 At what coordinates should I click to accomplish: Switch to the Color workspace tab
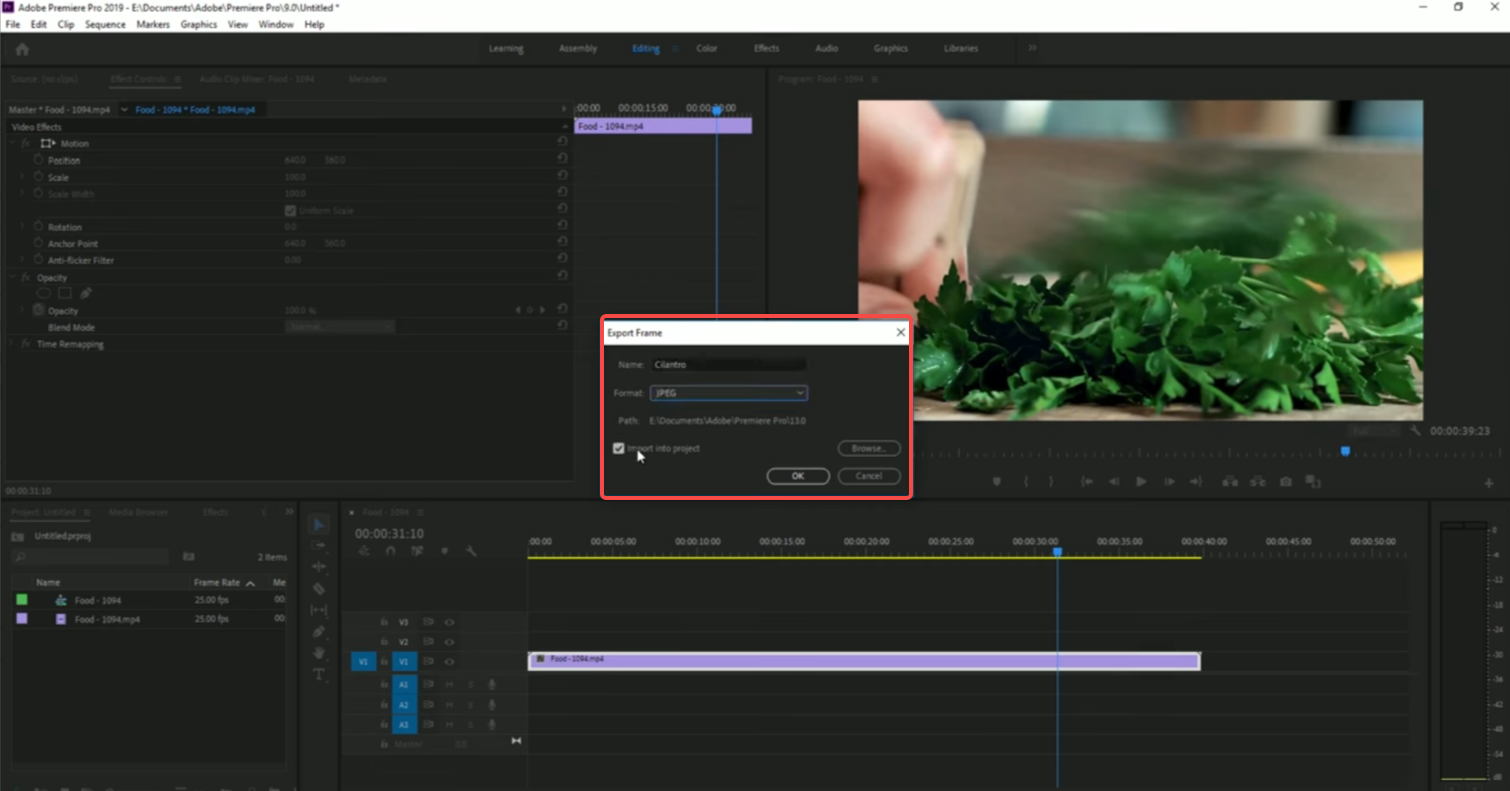(x=707, y=48)
